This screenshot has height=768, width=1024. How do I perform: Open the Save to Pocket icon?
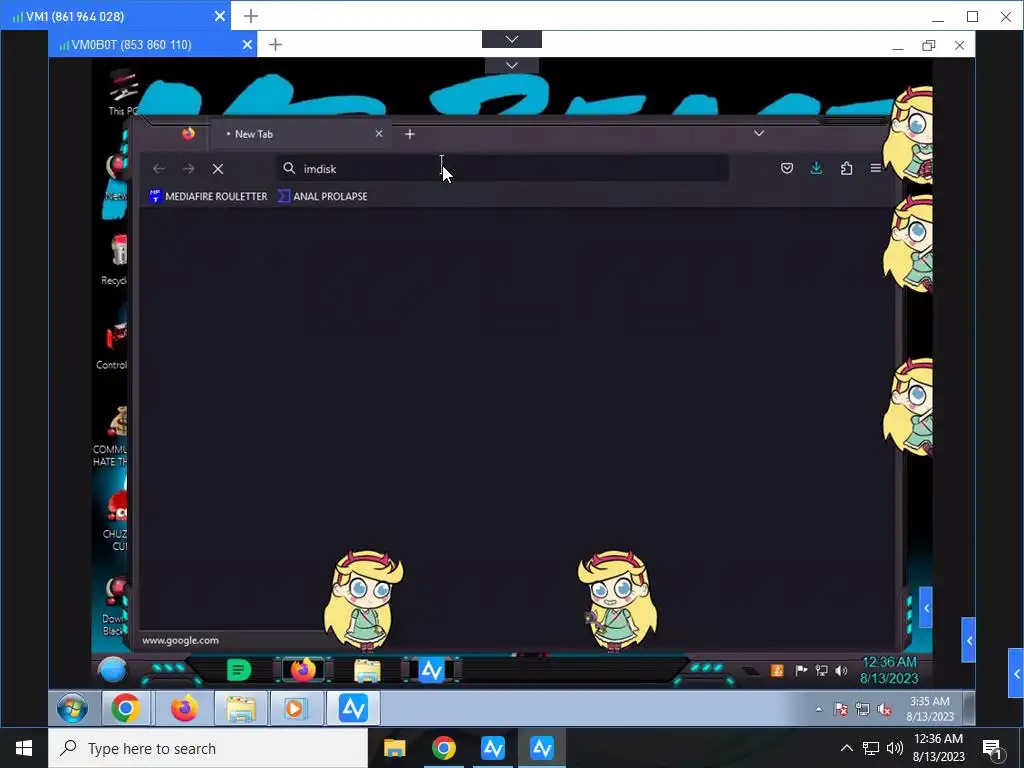tap(787, 168)
